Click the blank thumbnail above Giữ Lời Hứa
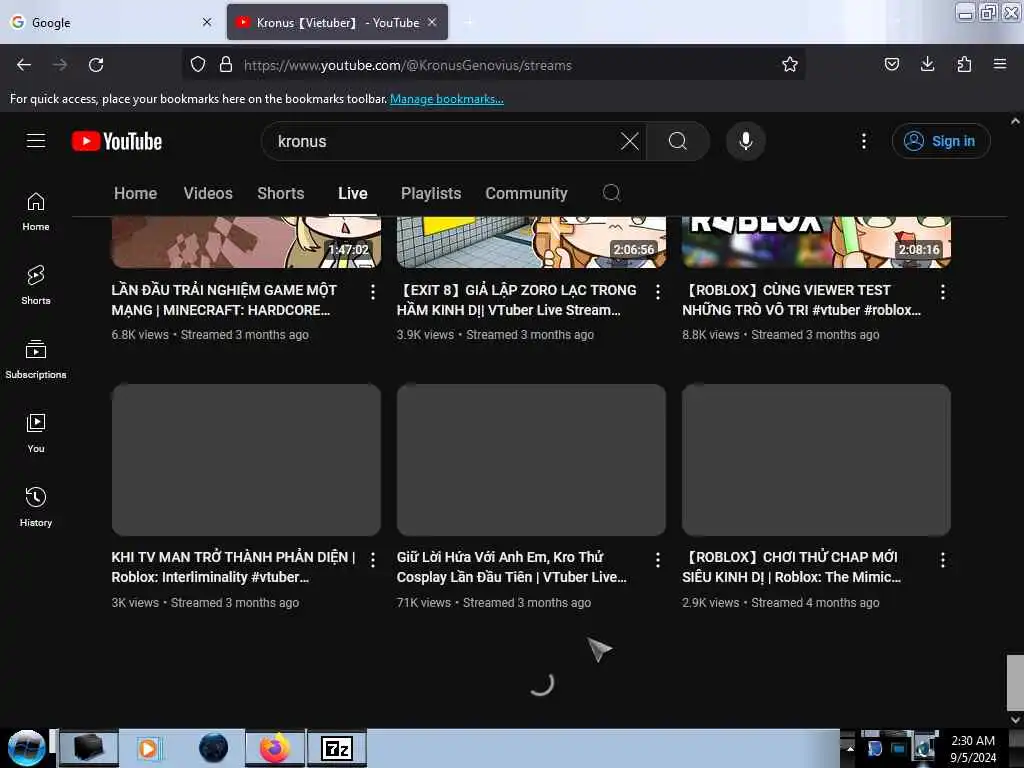Image resolution: width=1024 pixels, height=768 pixels. [x=531, y=460]
